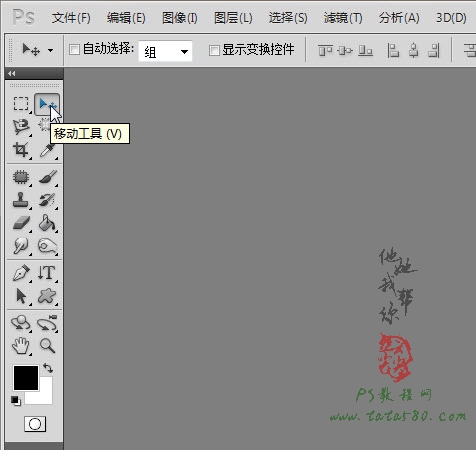Select the Eraser tool
The height and width of the screenshot is (450, 476).
(x=21, y=223)
